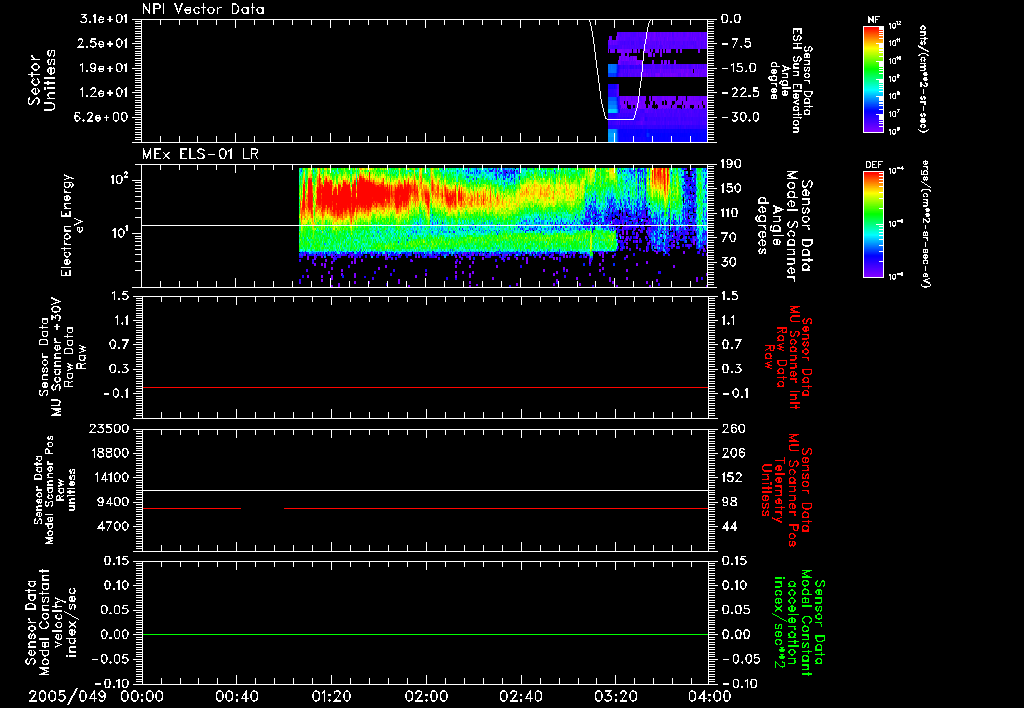
Task: Click the '-7.5' sun elevation tick label
Action: click(737, 44)
